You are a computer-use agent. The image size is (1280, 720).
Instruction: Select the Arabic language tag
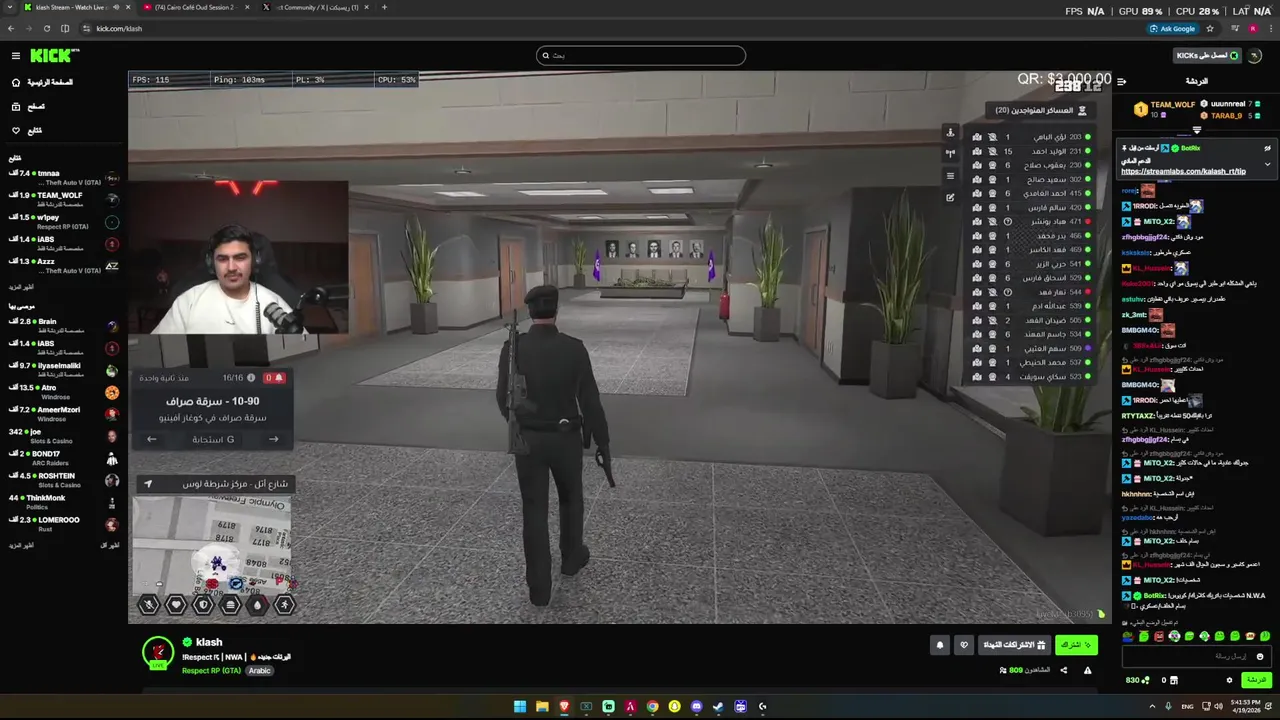(260, 671)
